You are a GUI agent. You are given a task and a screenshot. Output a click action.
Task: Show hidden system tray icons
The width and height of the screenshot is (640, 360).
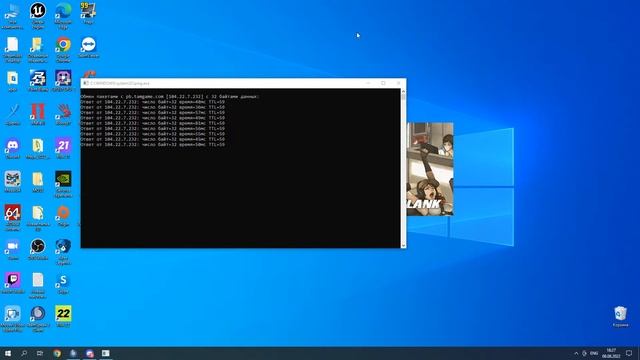576,353
